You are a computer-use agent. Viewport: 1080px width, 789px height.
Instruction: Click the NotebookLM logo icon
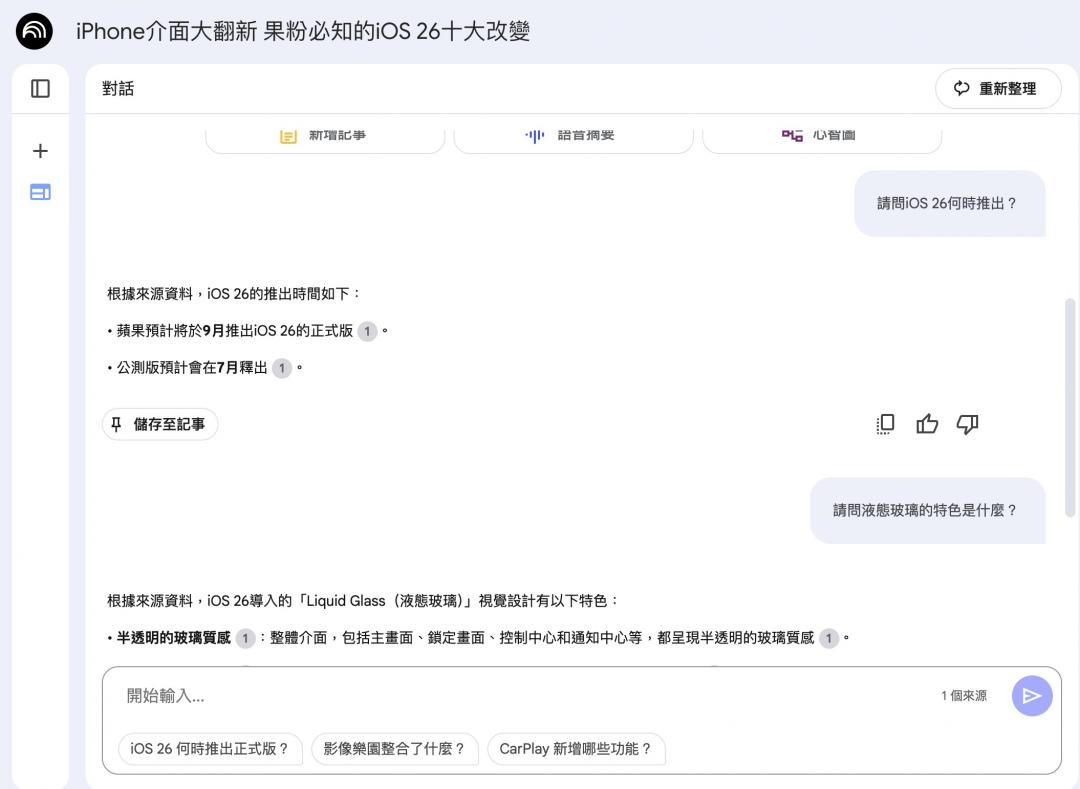34,32
